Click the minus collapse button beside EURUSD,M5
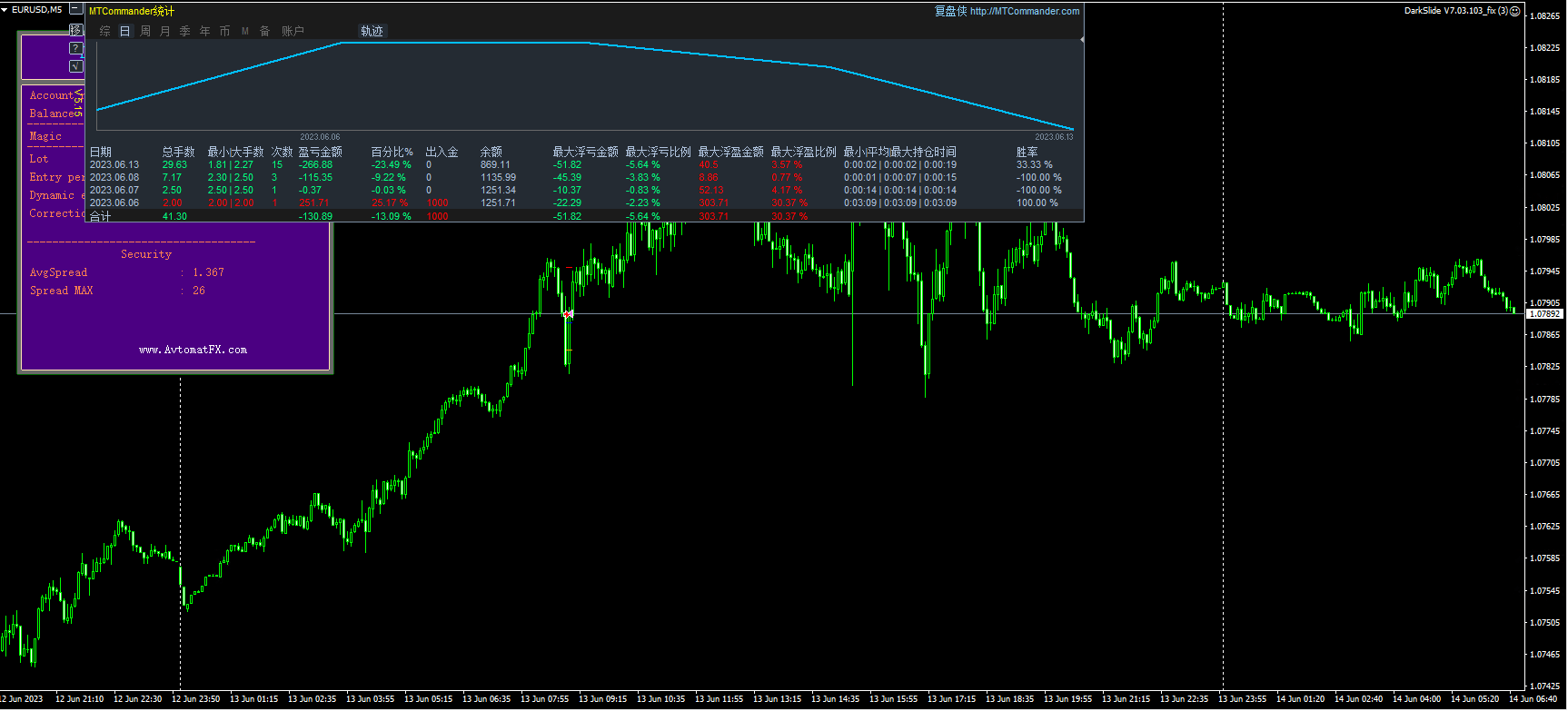This screenshot has height=711, width=1568. click(x=76, y=9)
